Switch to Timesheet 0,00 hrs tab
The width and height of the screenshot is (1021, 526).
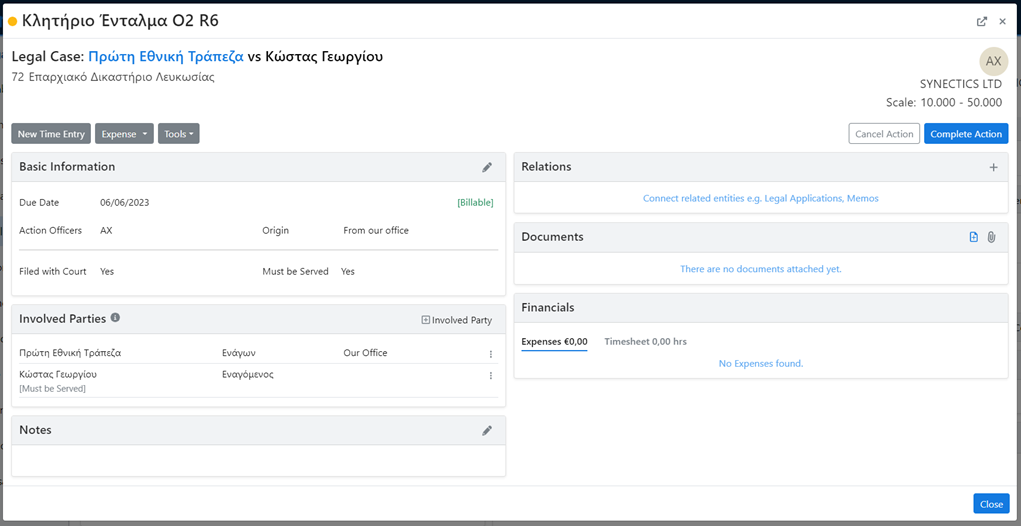pos(645,342)
